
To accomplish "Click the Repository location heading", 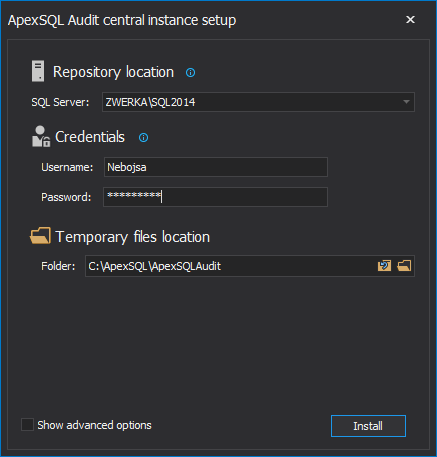I will 113,72.
